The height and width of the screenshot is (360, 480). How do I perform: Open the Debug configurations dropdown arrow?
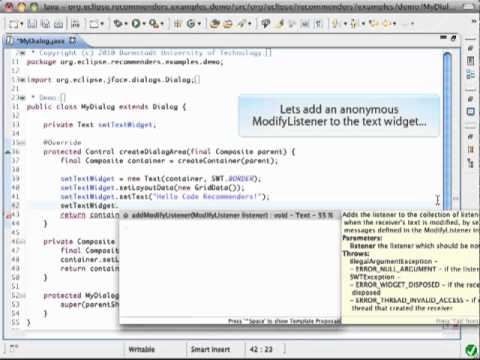126,24
